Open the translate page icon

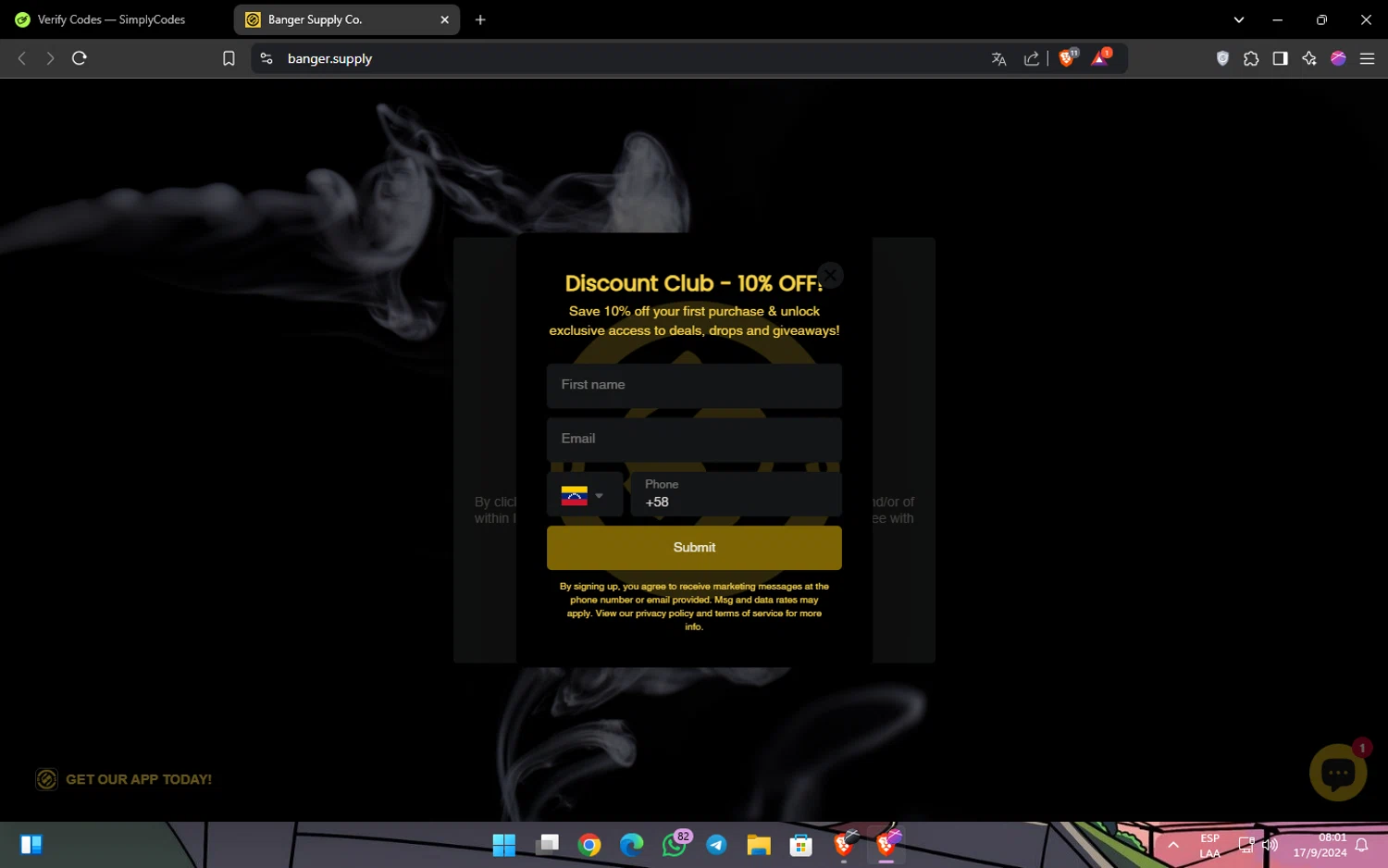coord(998,58)
